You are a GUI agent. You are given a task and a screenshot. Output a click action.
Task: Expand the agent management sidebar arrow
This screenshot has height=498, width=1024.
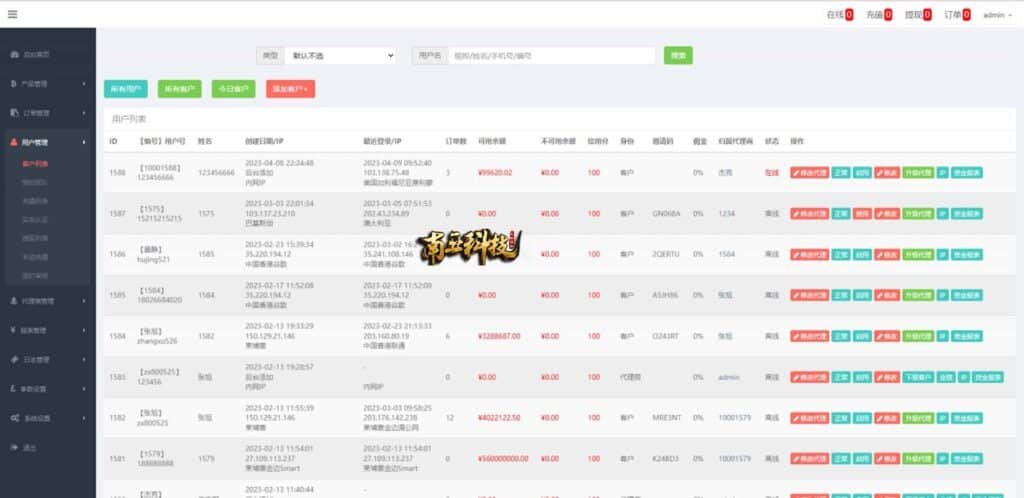click(x=84, y=301)
